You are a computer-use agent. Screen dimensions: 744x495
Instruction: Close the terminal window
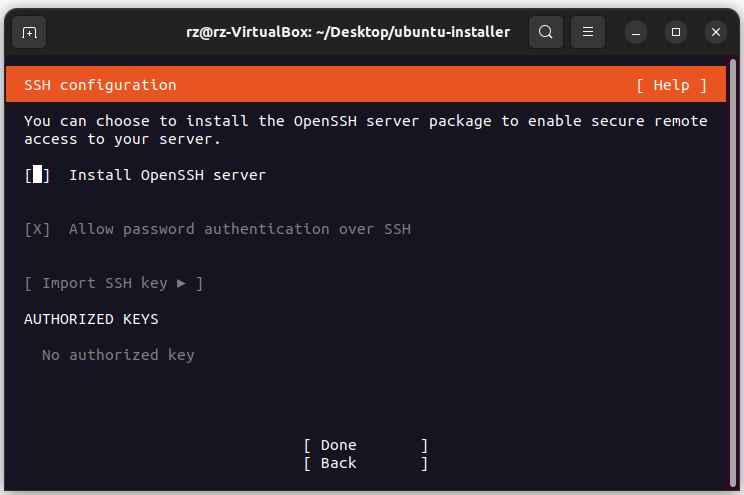[716, 32]
